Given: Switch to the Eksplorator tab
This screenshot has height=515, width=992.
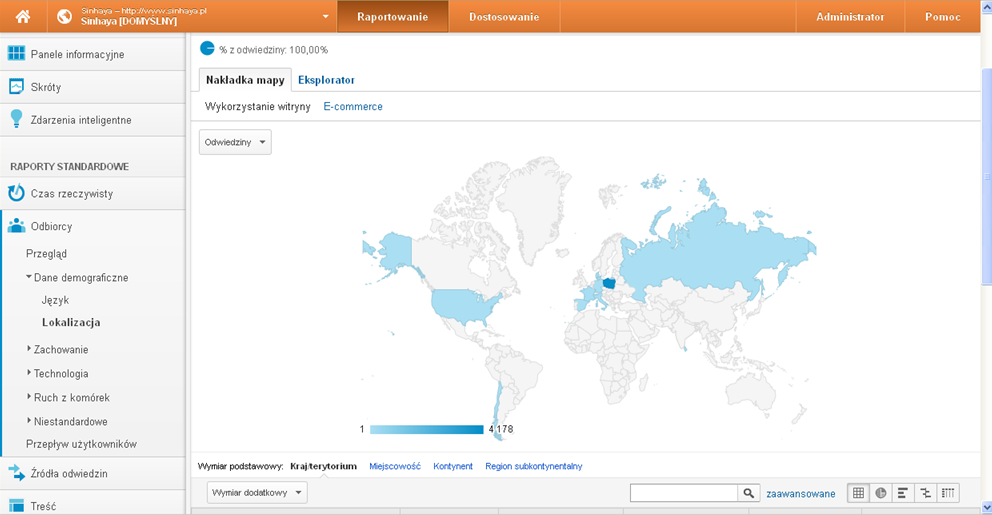Looking at the screenshot, I should [326, 80].
